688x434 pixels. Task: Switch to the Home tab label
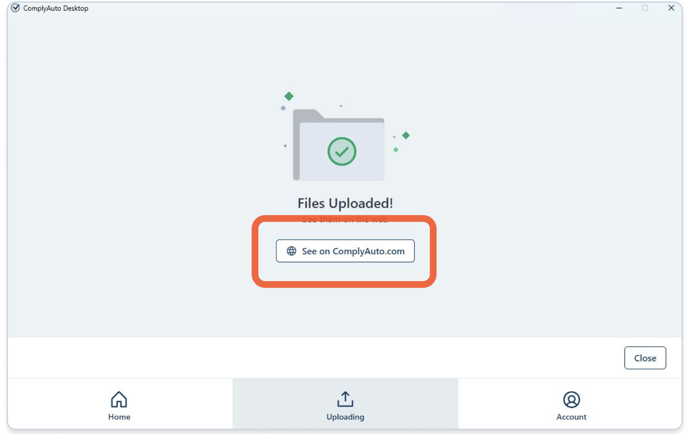click(x=119, y=417)
